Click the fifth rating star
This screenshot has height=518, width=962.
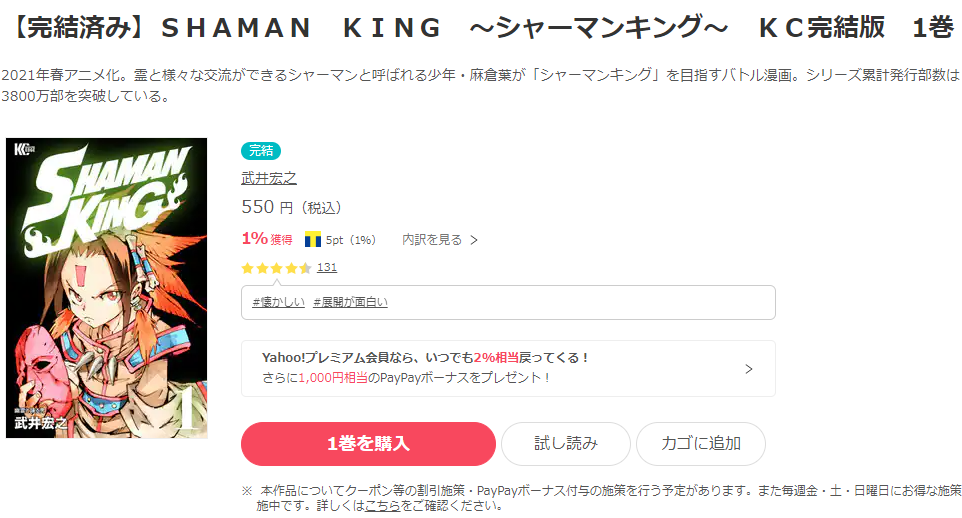point(305,268)
